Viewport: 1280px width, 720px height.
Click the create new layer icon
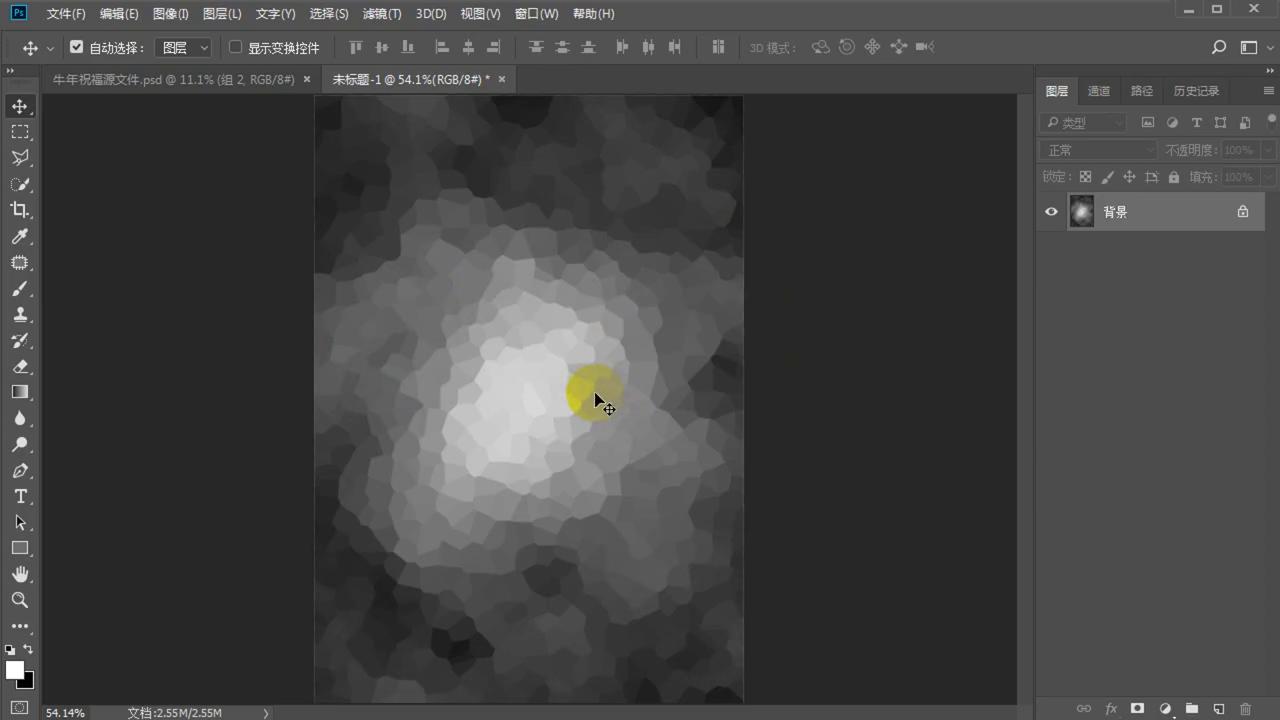(1218, 709)
